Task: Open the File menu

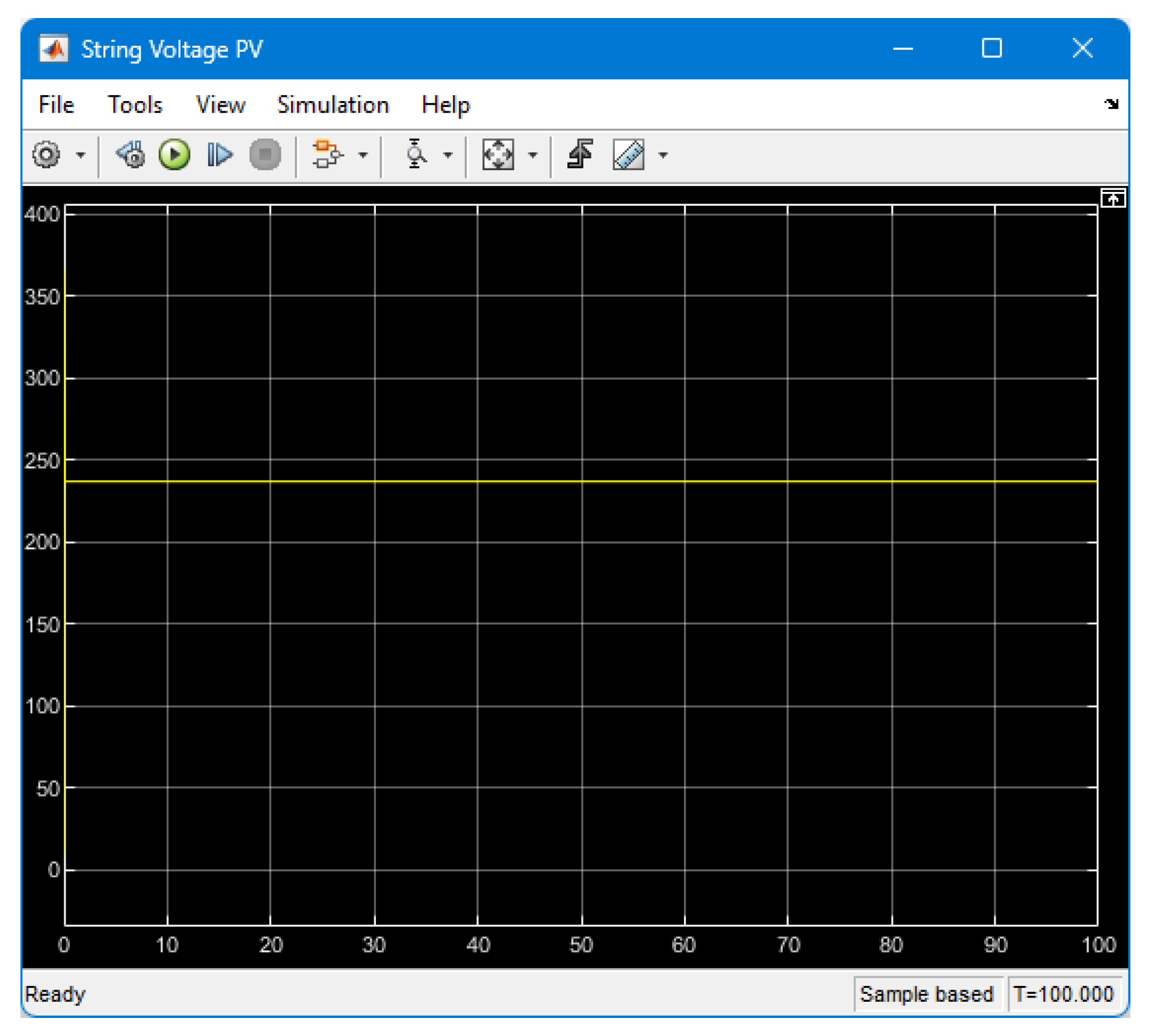Action: [56, 105]
